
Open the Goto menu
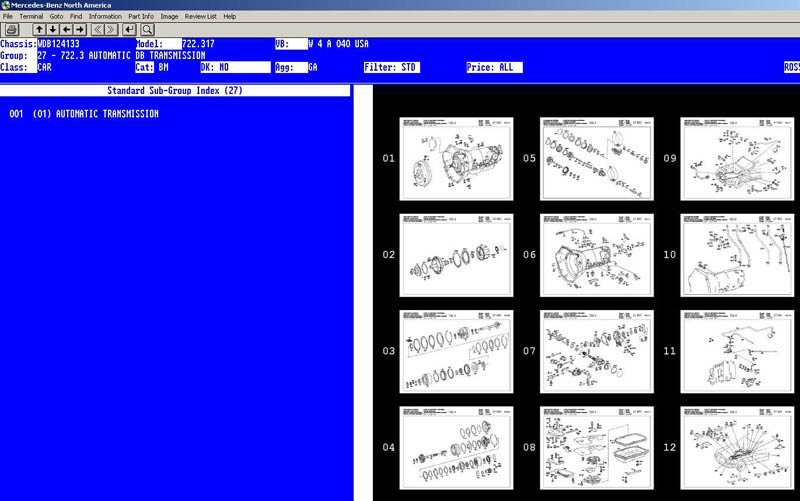tap(56, 17)
